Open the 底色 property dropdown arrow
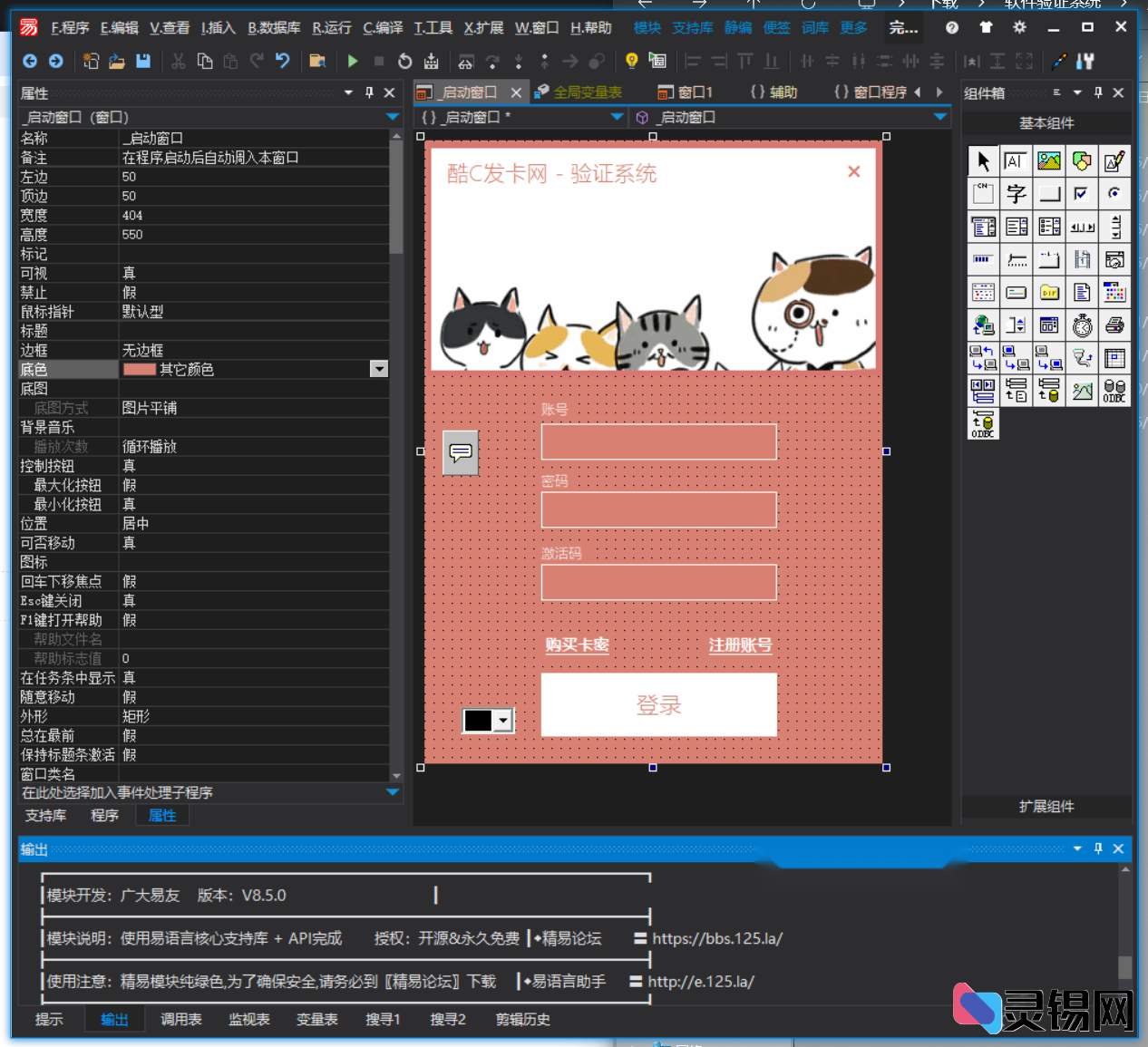1148x1047 pixels. 379,369
